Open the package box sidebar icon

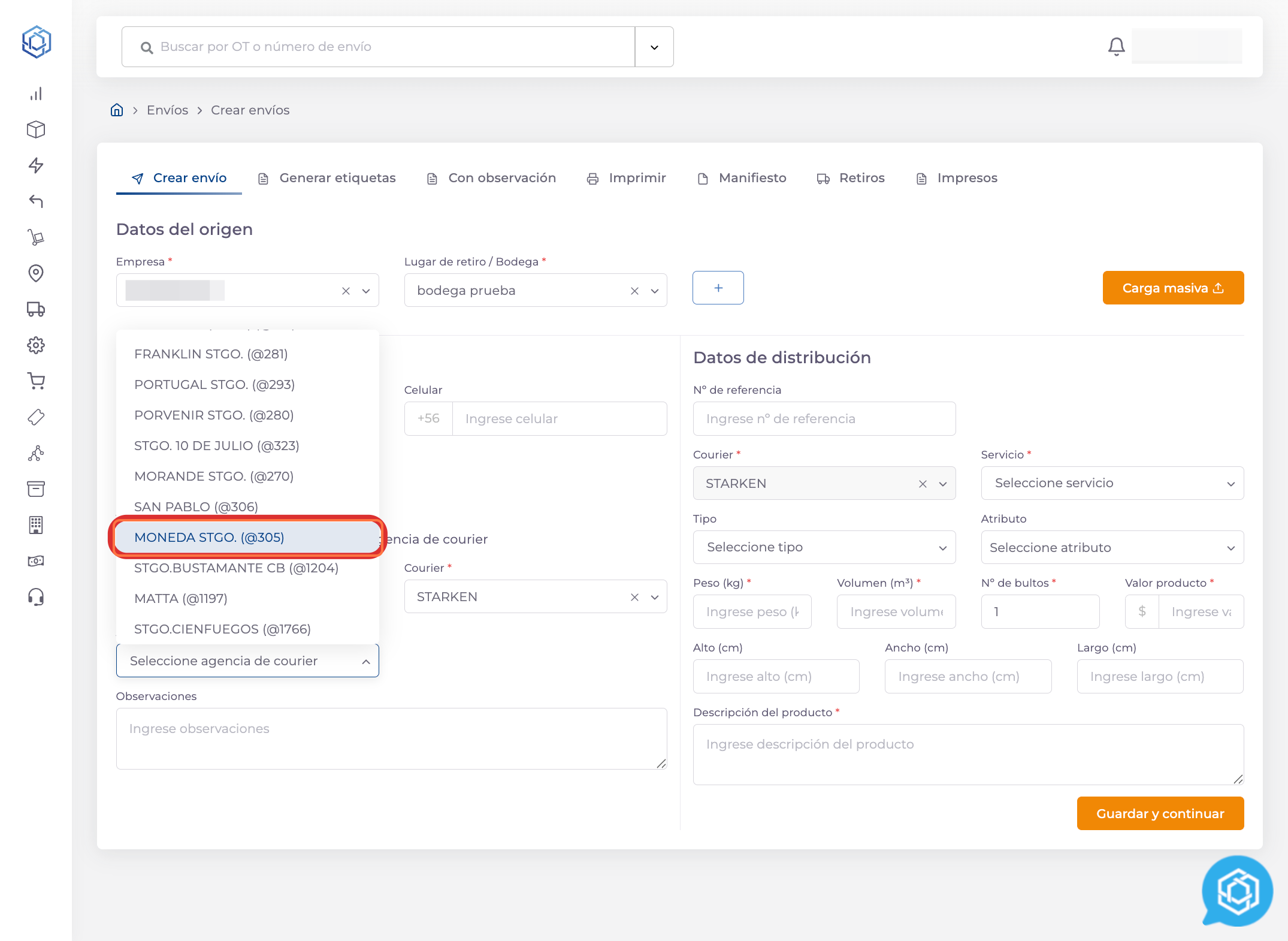(x=36, y=129)
